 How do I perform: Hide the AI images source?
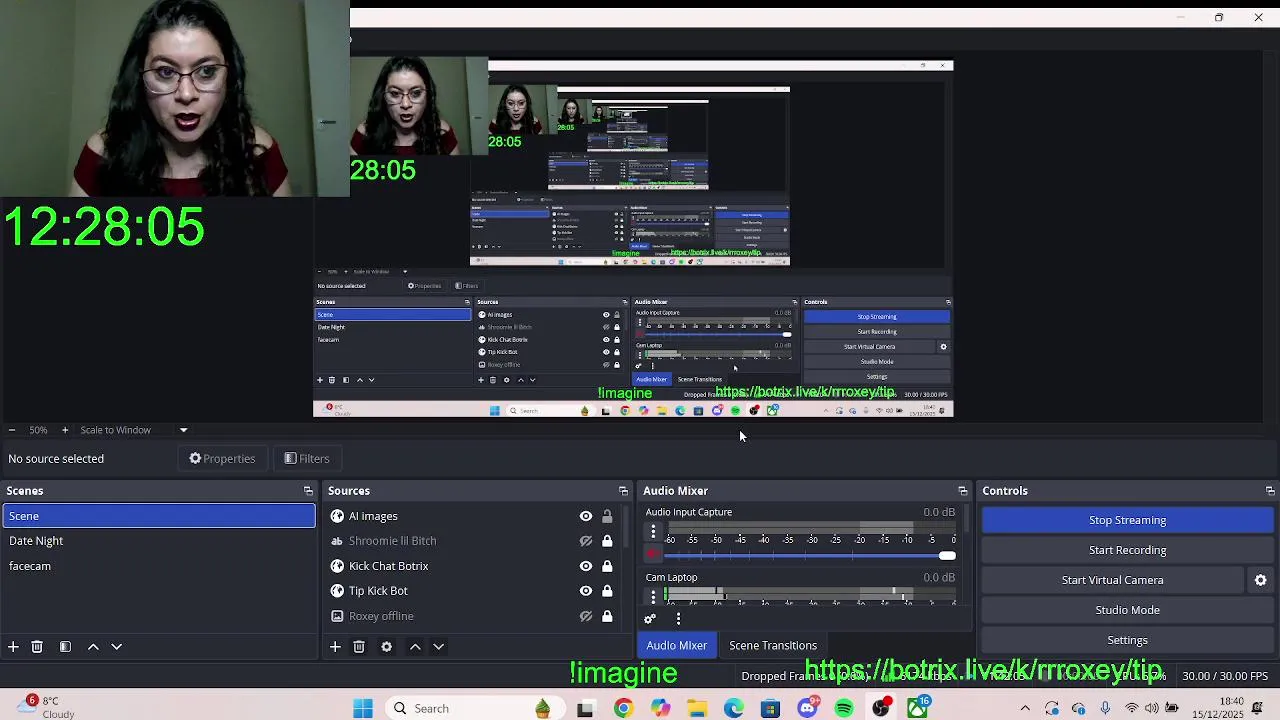586,516
